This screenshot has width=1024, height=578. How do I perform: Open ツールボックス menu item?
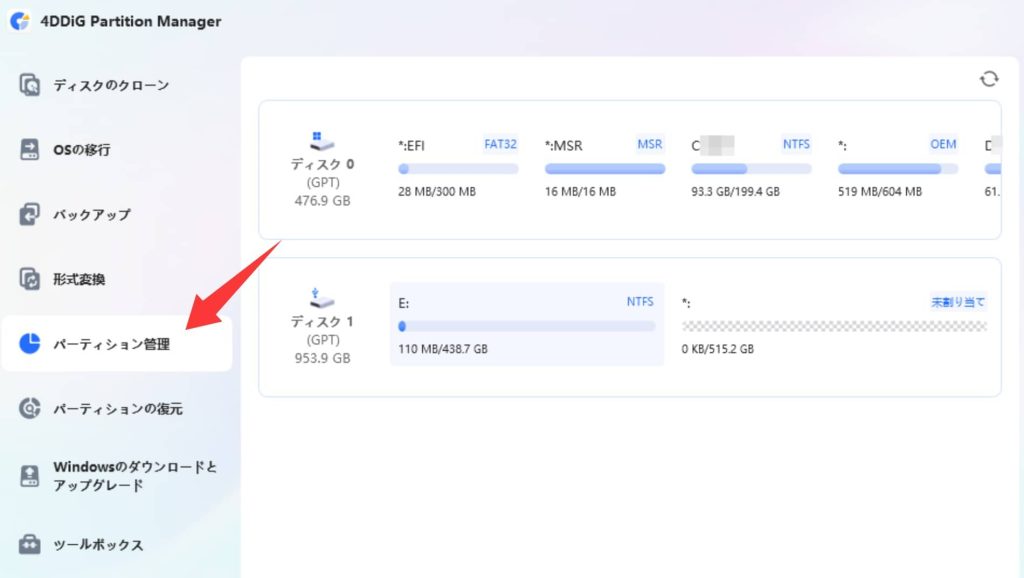point(118,544)
